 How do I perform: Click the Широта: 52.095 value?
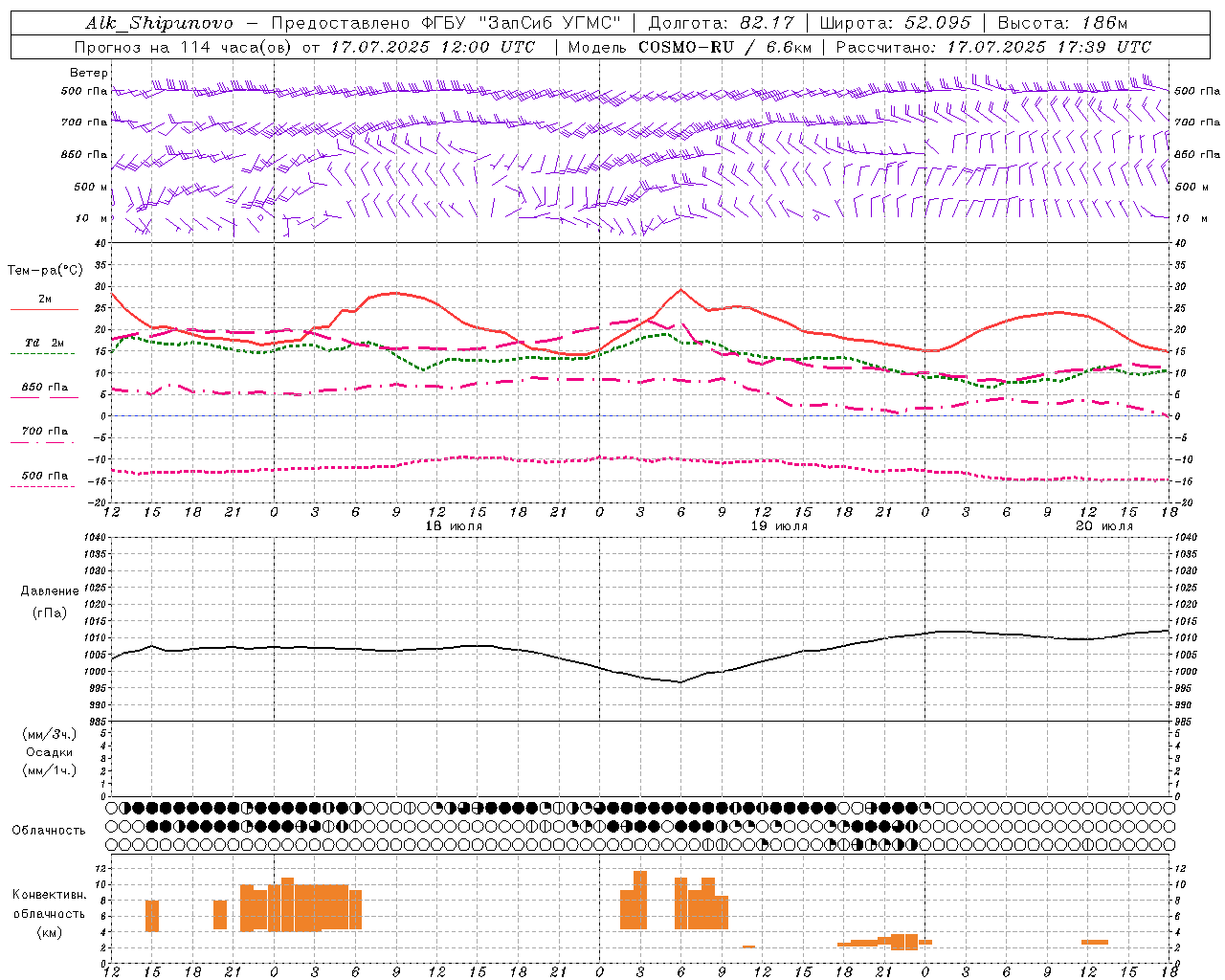point(895,23)
